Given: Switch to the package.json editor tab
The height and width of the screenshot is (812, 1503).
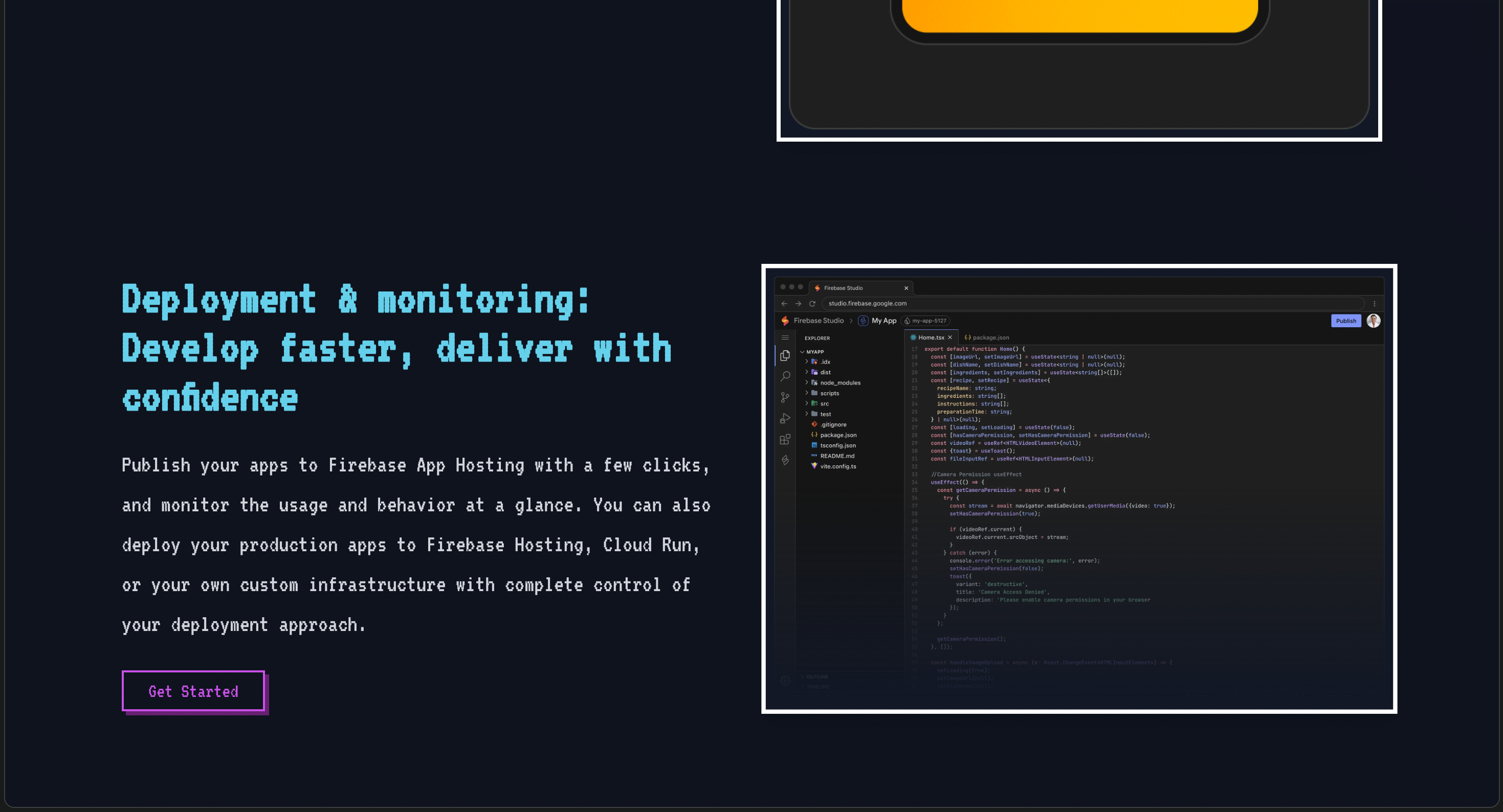Looking at the screenshot, I should 989,337.
